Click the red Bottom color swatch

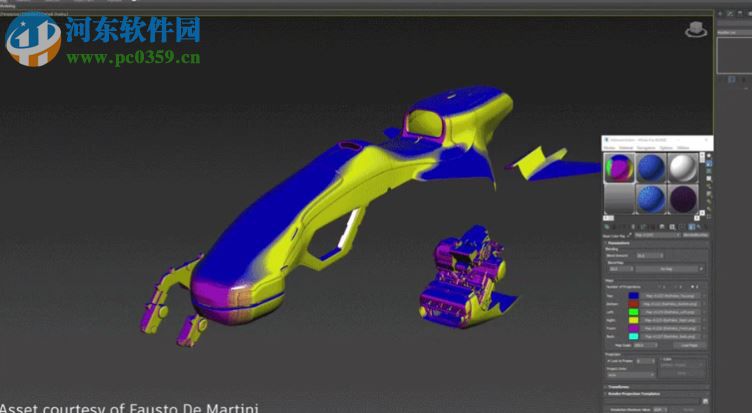[634, 304]
